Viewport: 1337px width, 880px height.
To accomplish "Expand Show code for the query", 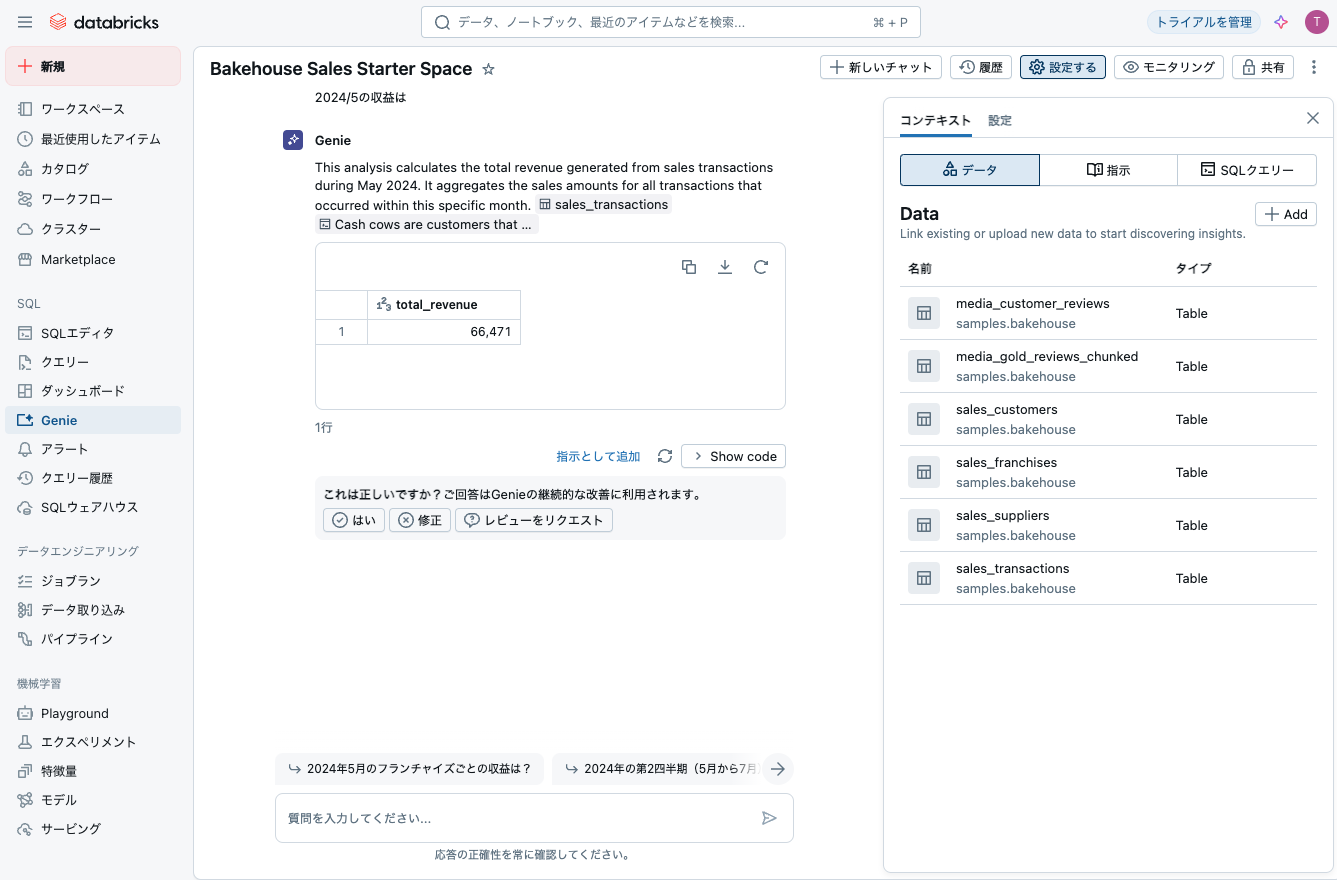I will point(733,456).
